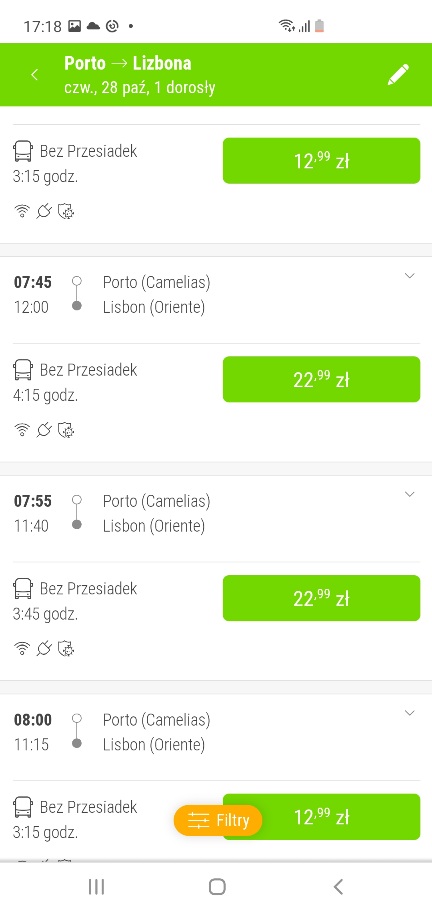The width and height of the screenshot is (432, 912).
Task: Tap shield safety icon on first trip
Action: (66, 212)
